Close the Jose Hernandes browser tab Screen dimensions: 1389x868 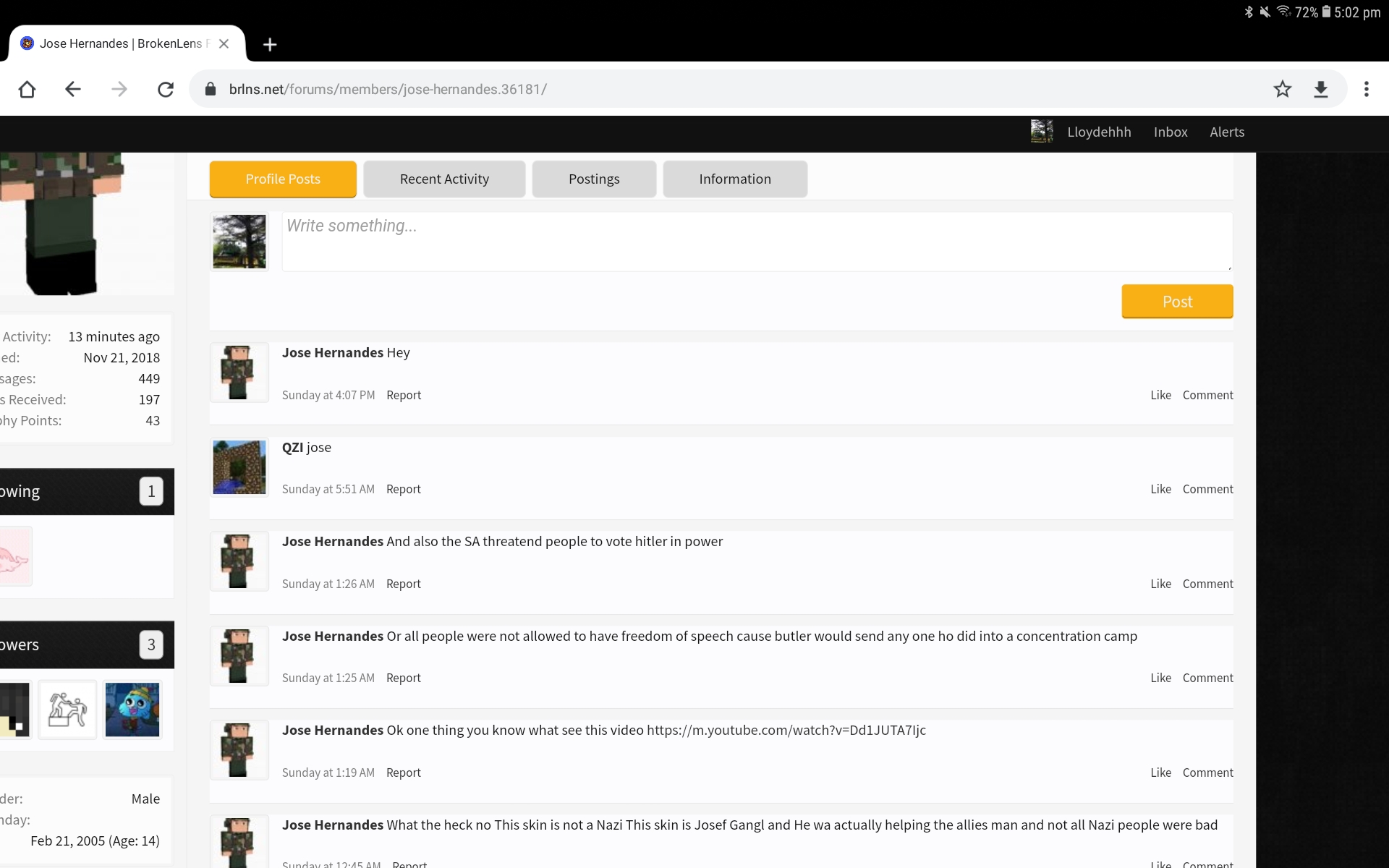[224, 43]
